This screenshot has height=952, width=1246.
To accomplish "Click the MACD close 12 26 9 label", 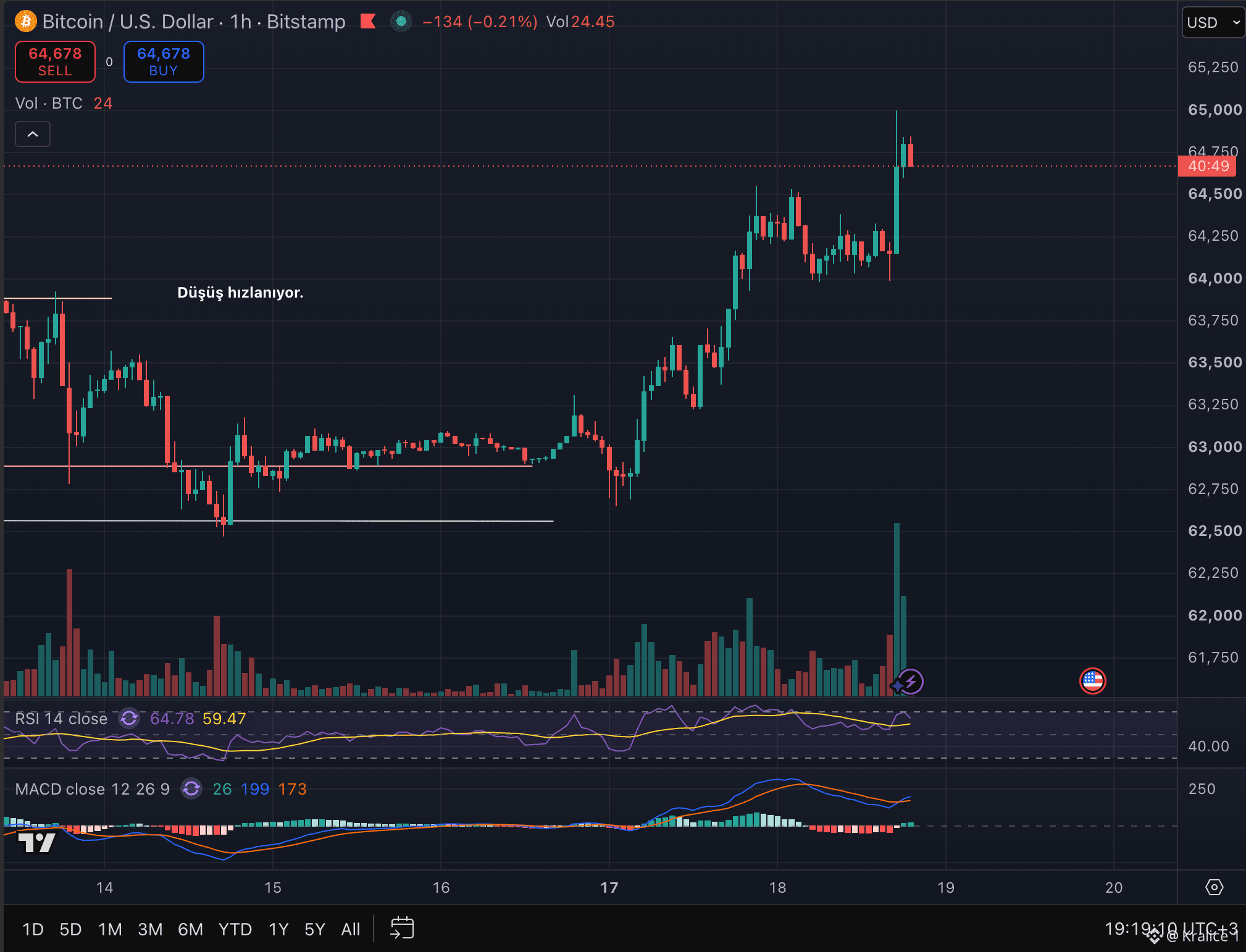I will click(92, 789).
